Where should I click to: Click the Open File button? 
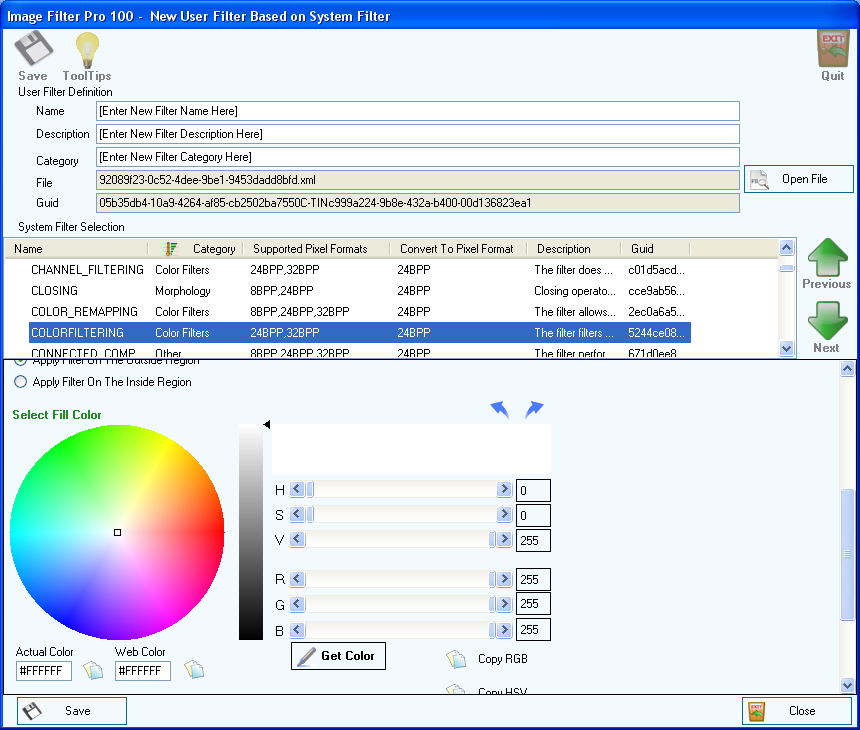pyautogui.click(x=799, y=179)
